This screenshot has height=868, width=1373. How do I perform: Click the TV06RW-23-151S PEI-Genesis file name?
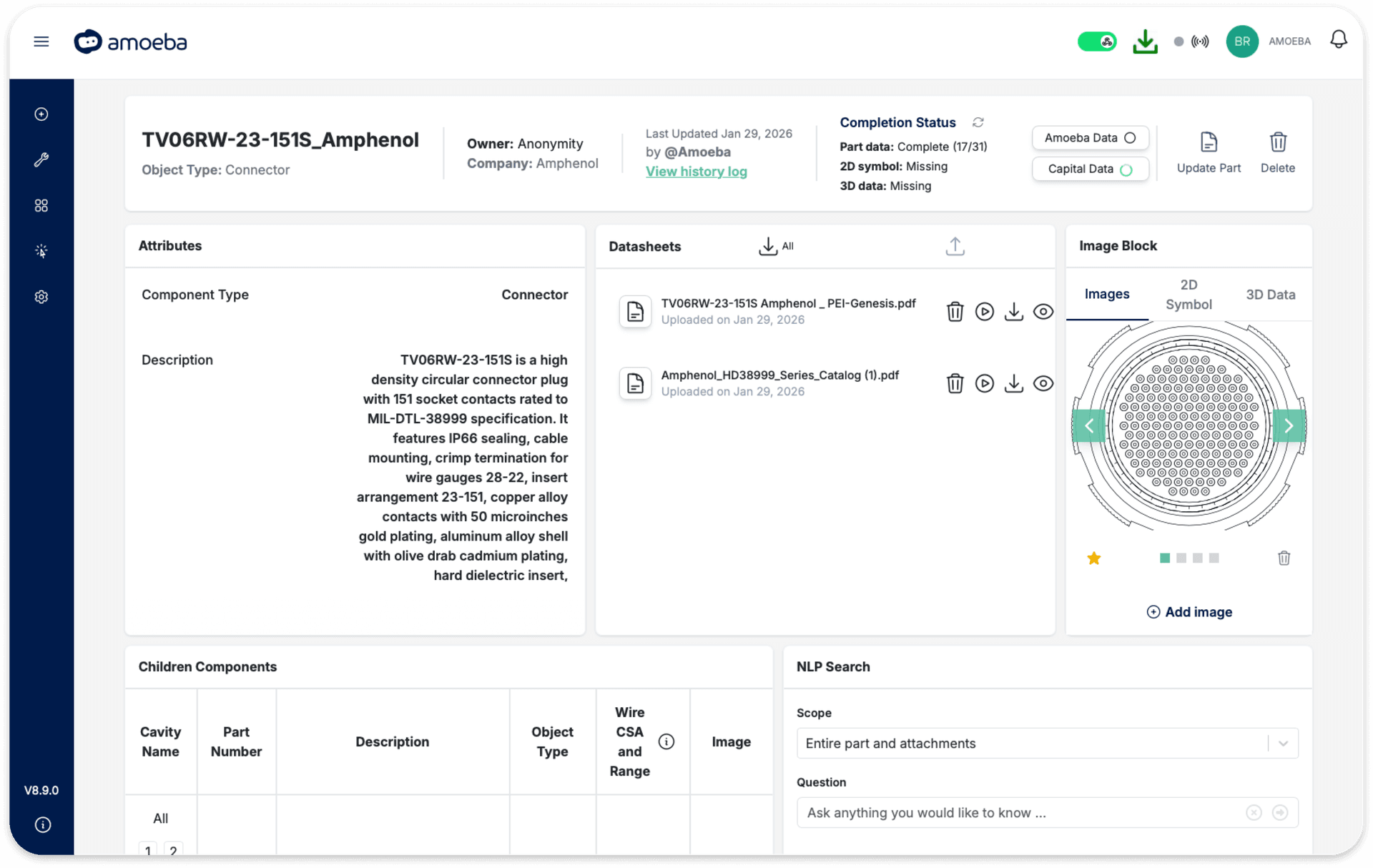point(788,303)
